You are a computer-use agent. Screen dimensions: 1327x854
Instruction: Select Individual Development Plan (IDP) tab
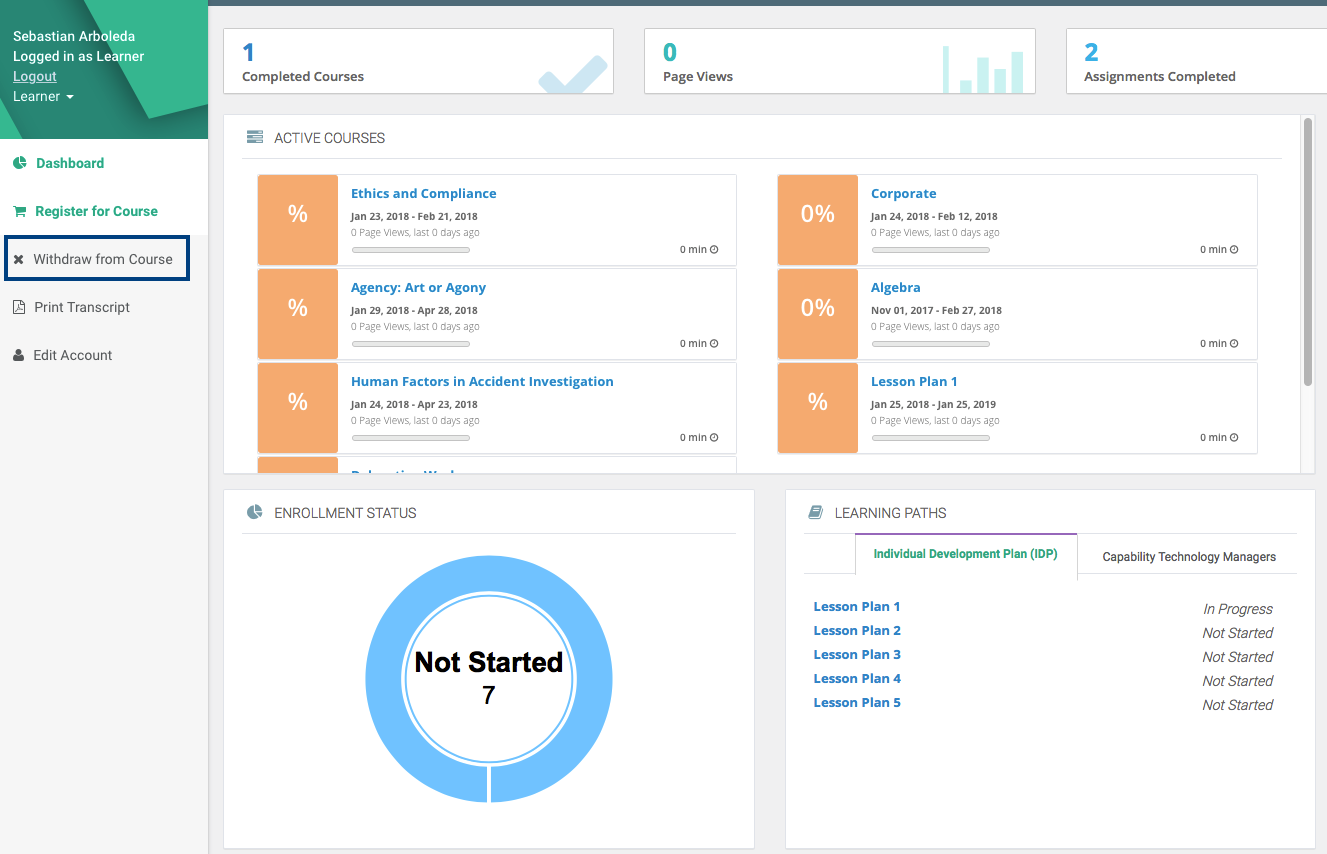965,554
